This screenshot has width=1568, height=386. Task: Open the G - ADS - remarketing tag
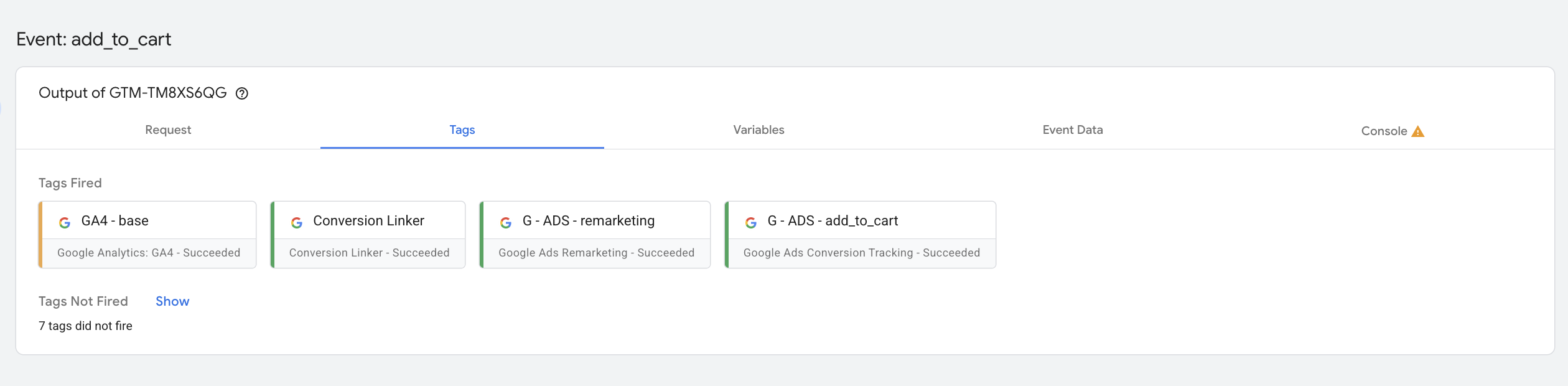tap(595, 235)
